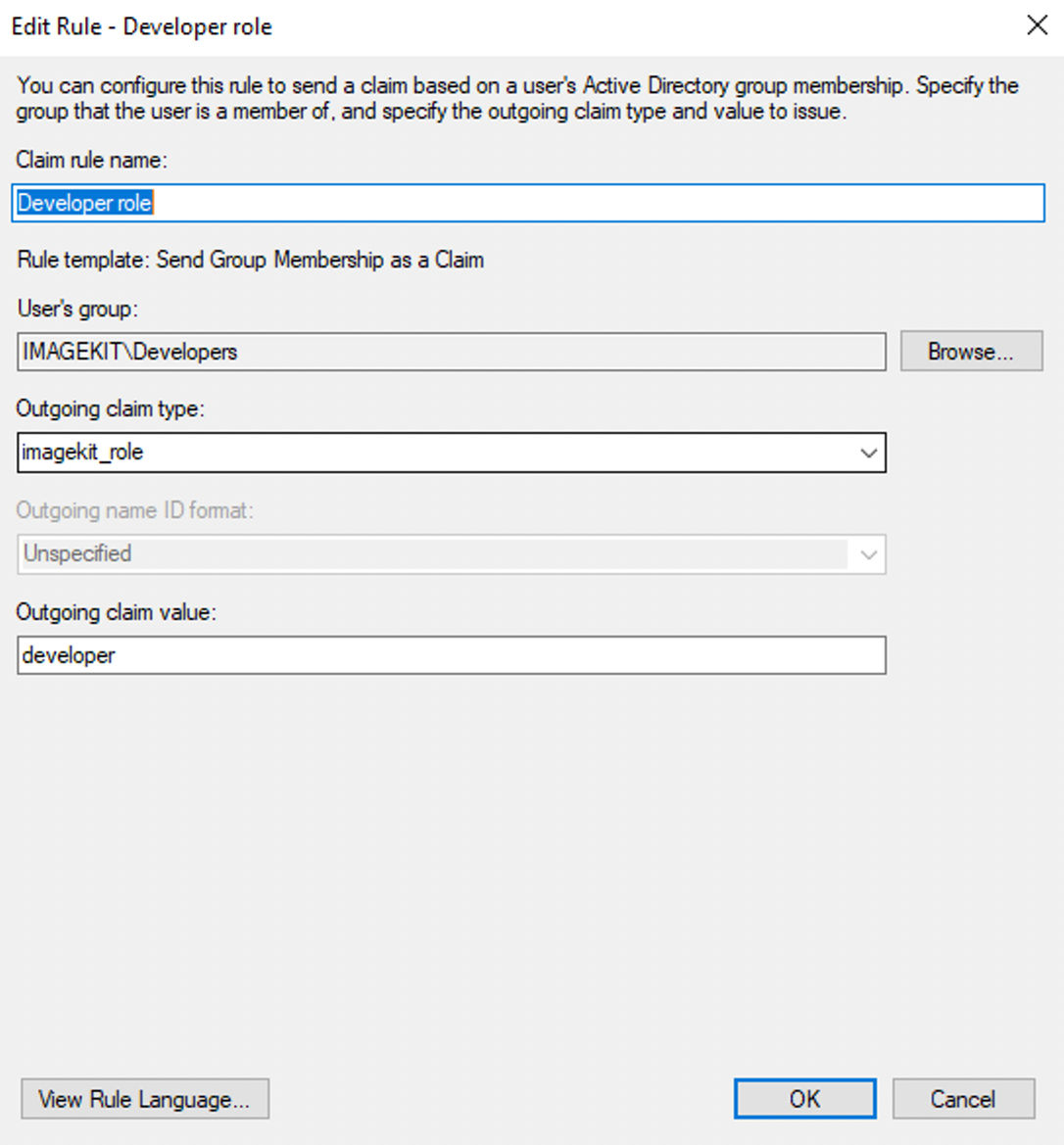Image resolution: width=1064 pixels, height=1145 pixels.
Task: Click the rule configuration instructions paragraph
Action: click(x=517, y=99)
